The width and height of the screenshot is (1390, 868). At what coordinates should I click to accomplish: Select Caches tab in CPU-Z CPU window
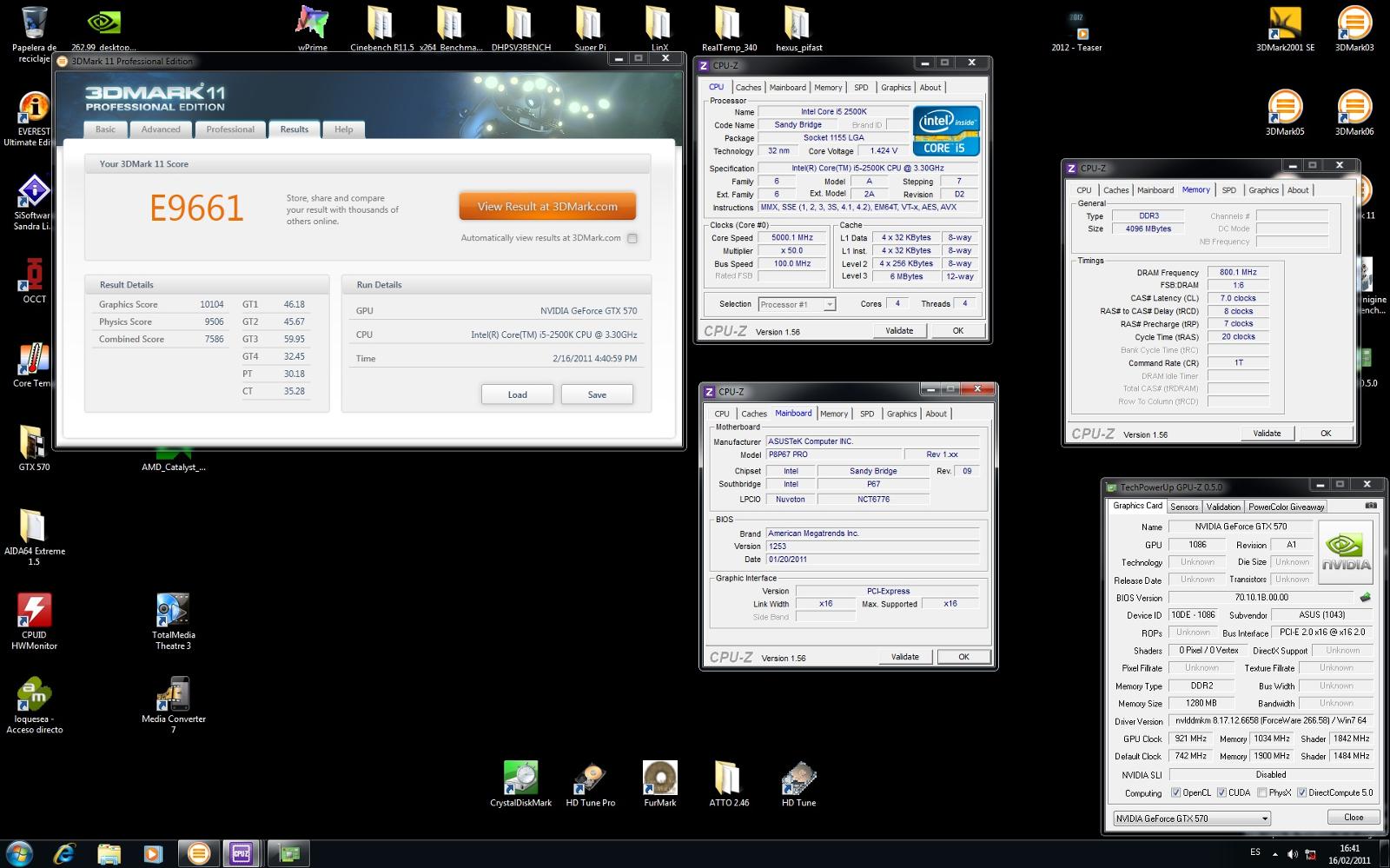(x=748, y=88)
